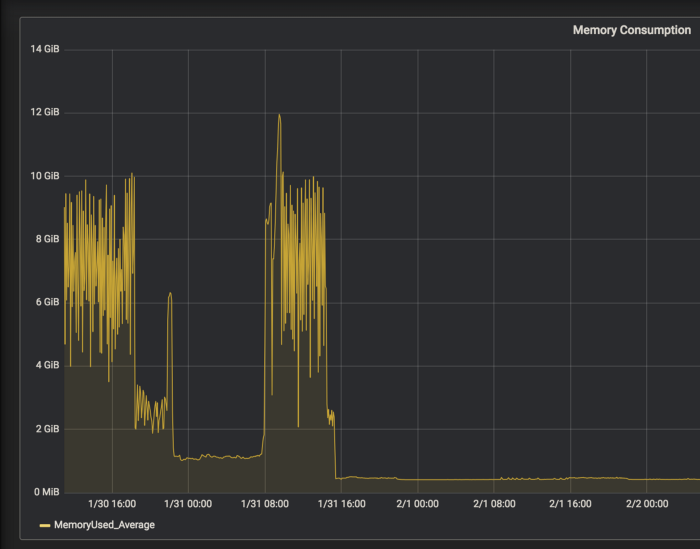This screenshot has width=700, height=549.
Task: Click the 14 GiB axis label
Action: [x=45, y=49]
